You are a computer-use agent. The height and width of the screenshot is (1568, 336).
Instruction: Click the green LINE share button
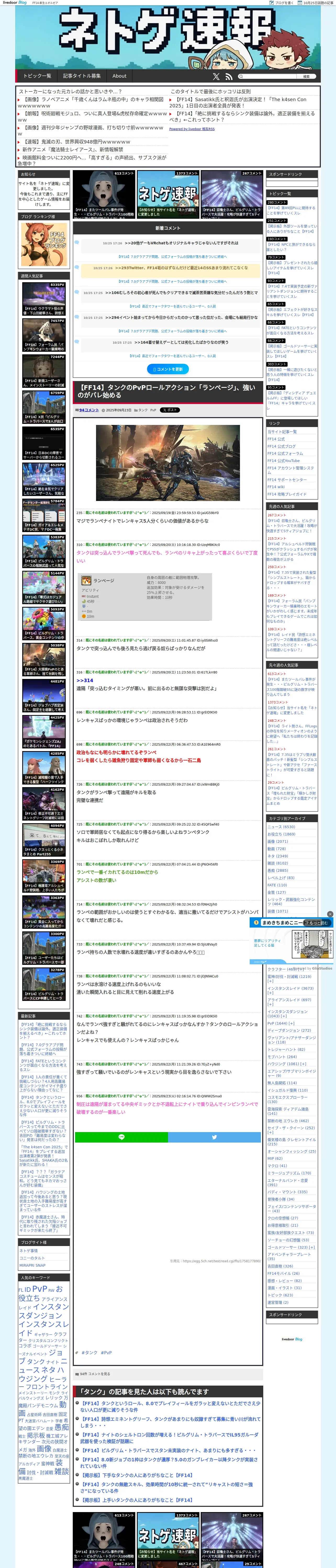tap(121, 1137)
